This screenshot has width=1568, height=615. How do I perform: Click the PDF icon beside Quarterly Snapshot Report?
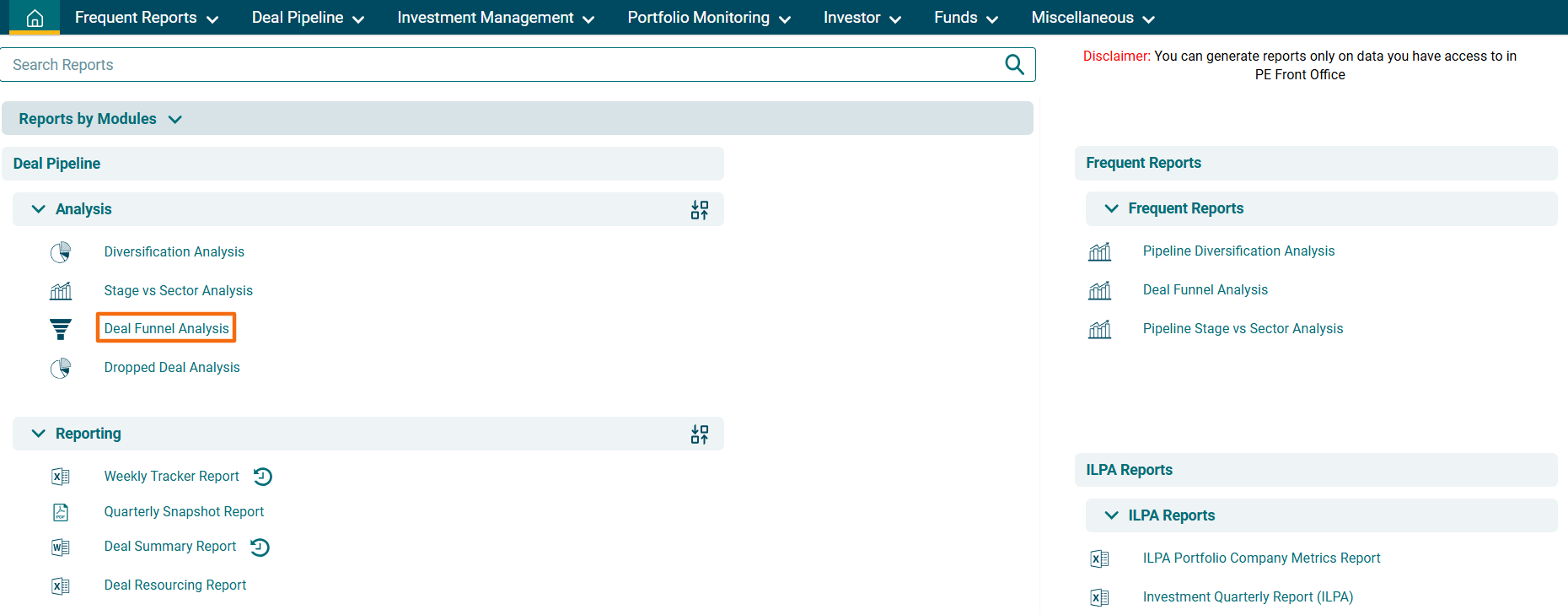tap(61, 512)
